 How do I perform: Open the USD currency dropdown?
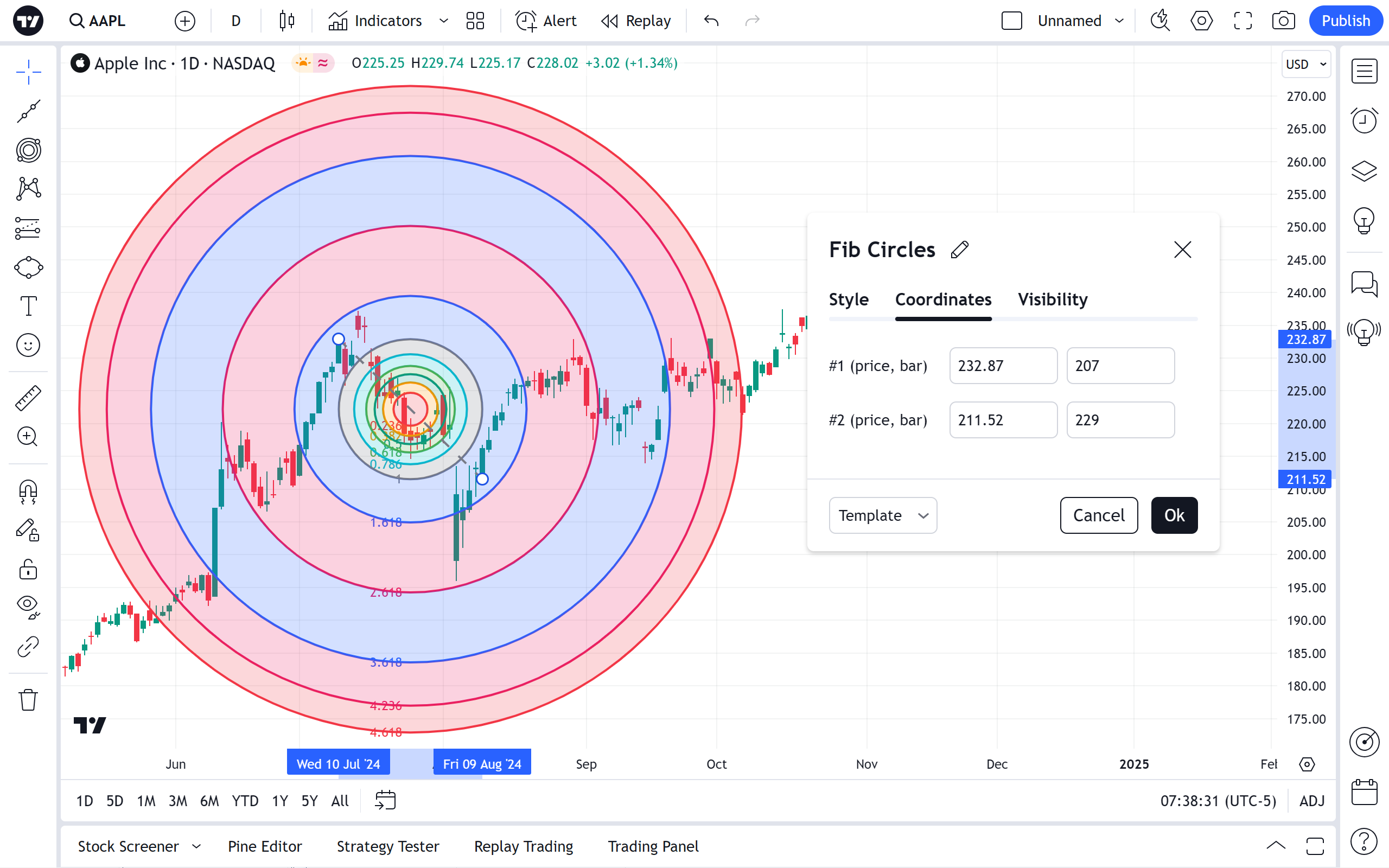tap(1306, 65)
